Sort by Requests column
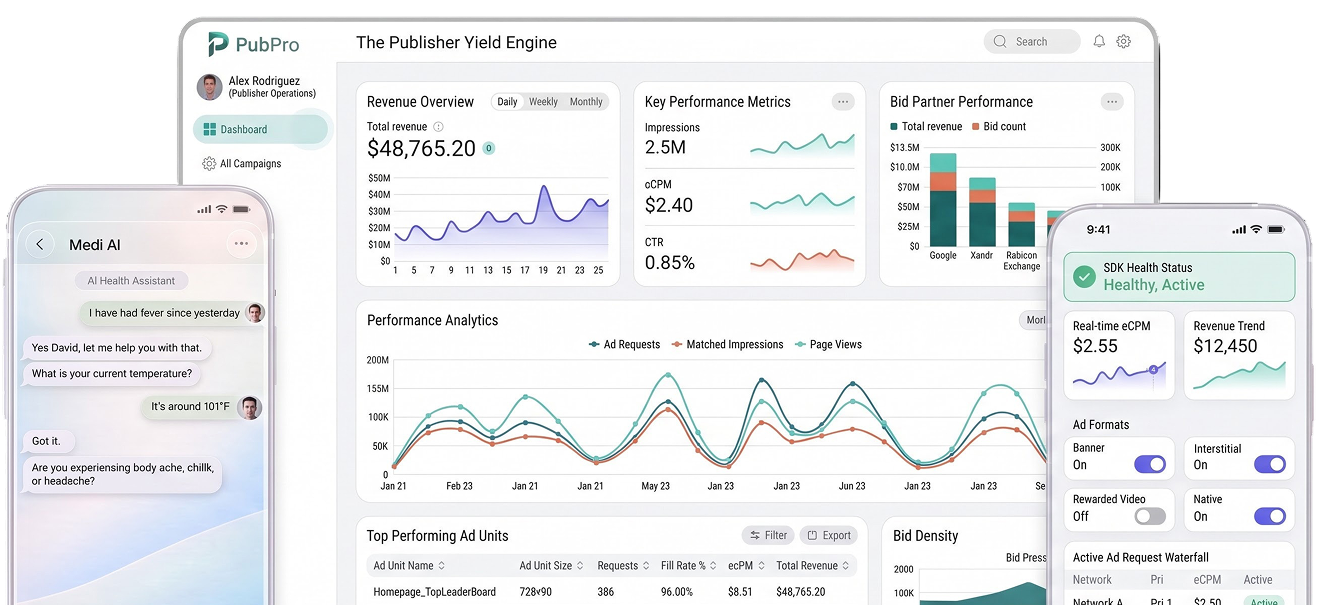Viewport: 1320px width, 605px height. [x=623, y=566]
